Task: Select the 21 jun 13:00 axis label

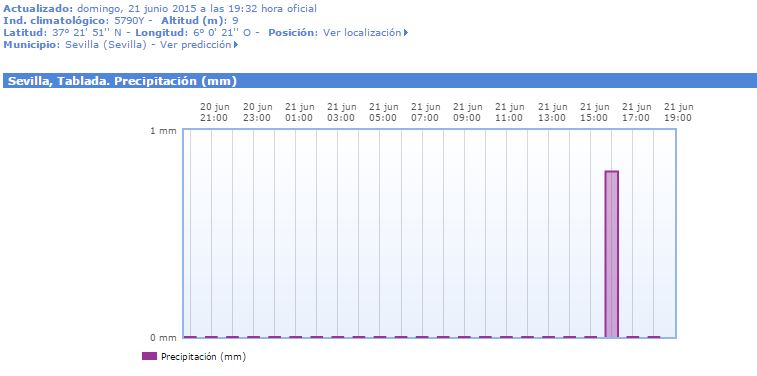Action: click(552, 112)
